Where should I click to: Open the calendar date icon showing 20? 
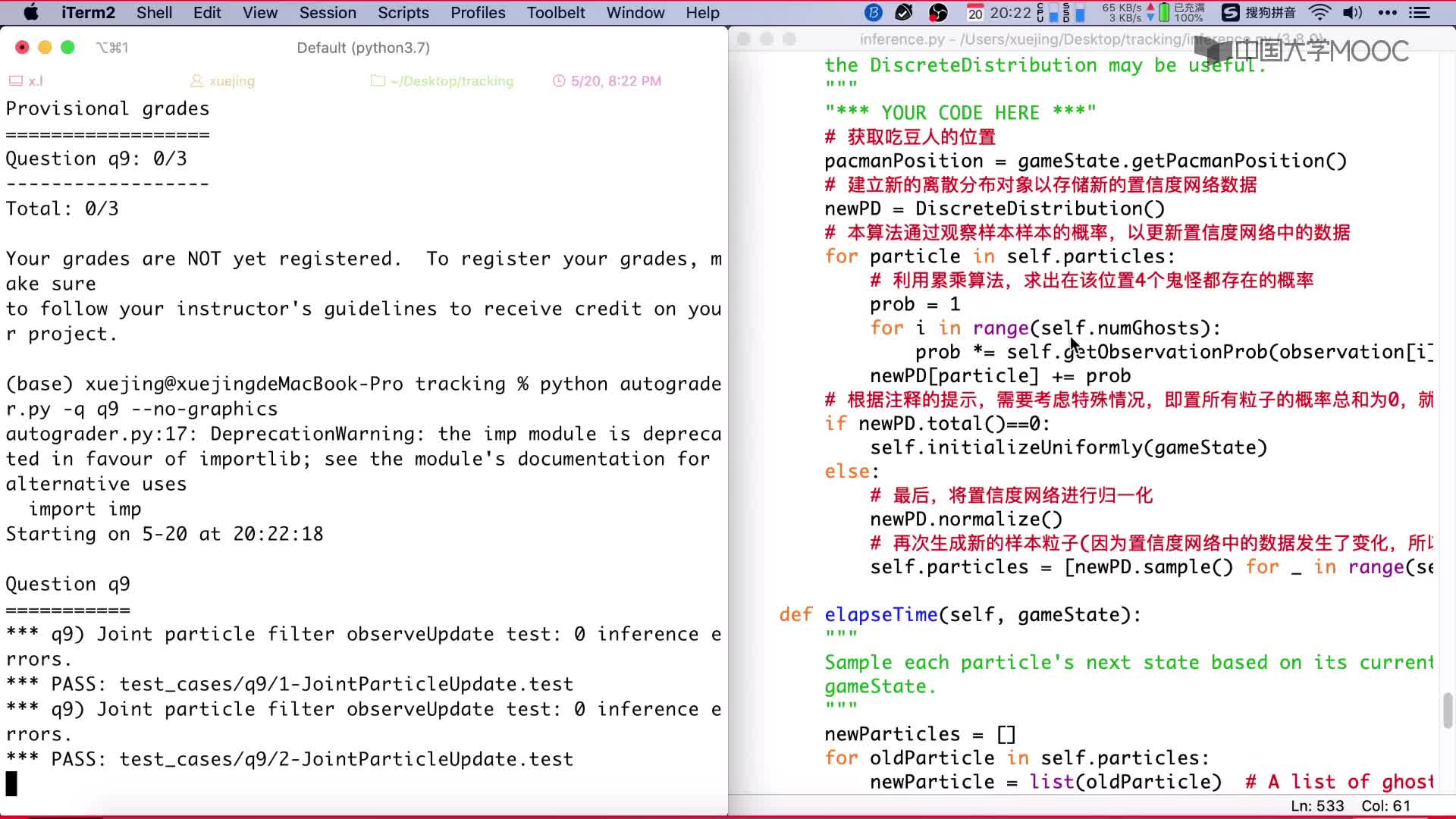pos(975,12)
